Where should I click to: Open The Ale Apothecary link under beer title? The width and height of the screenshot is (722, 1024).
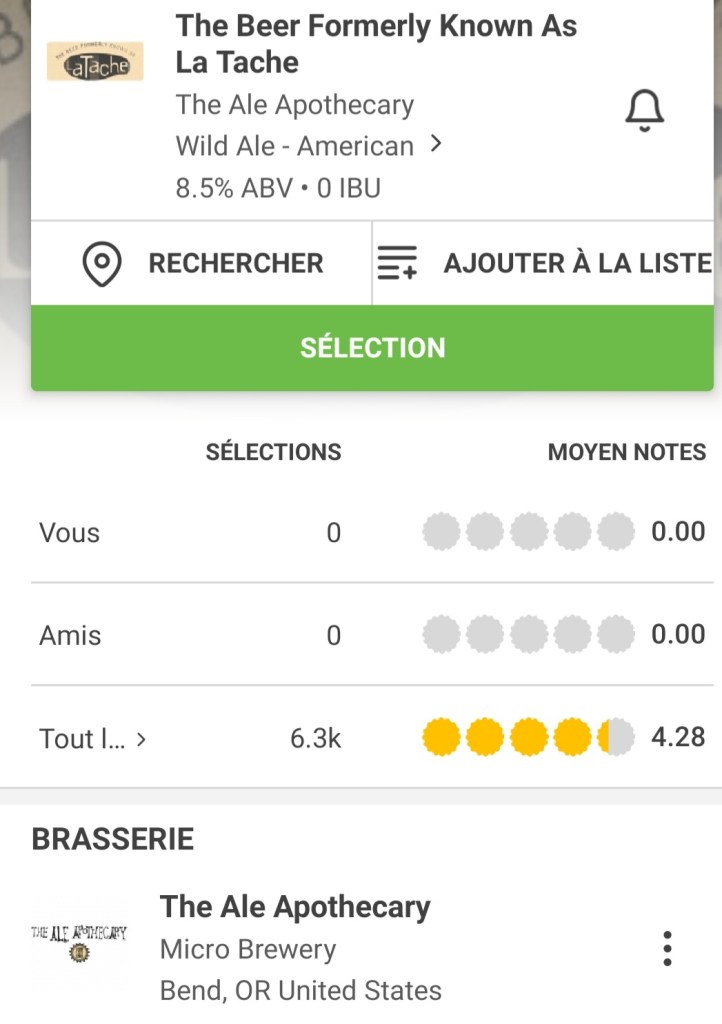(294, 105)
